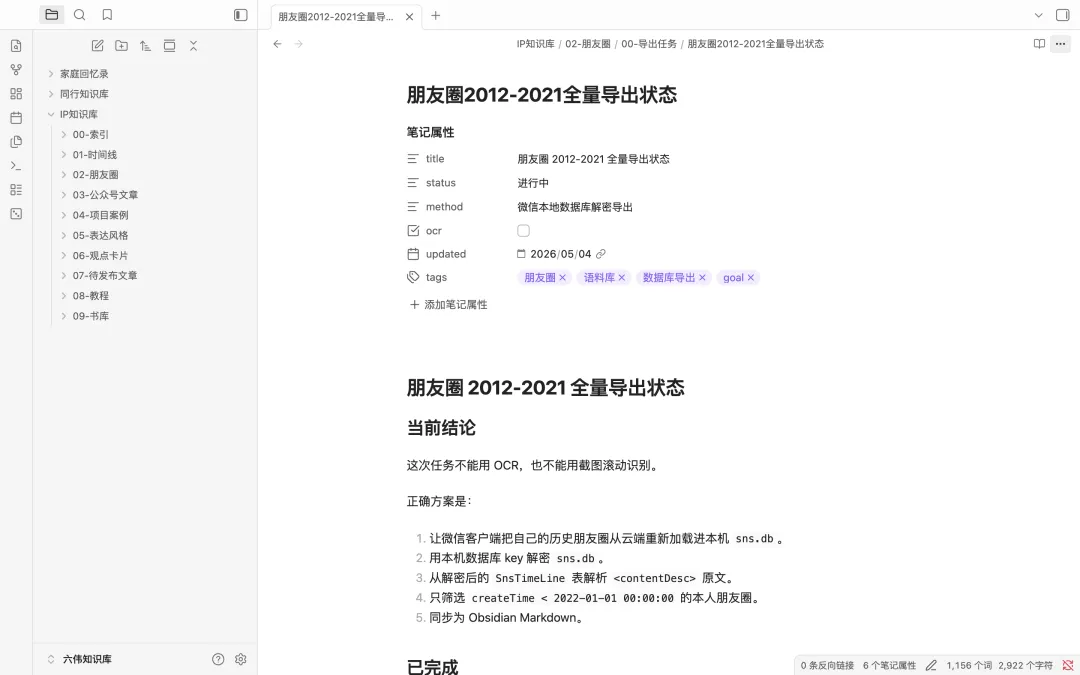
Task: Open the help question mark icon
Action: pos(218,659)
